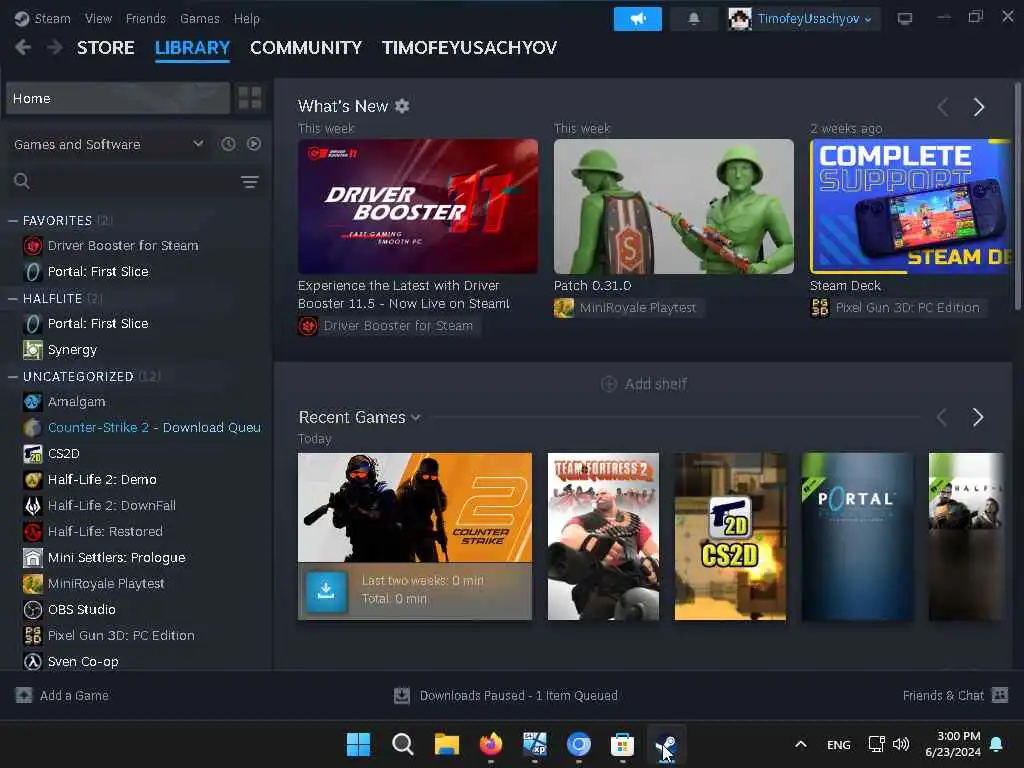Select Synergy in the game list
Viewport: 1024px width, 768px height.
point(72,350)
